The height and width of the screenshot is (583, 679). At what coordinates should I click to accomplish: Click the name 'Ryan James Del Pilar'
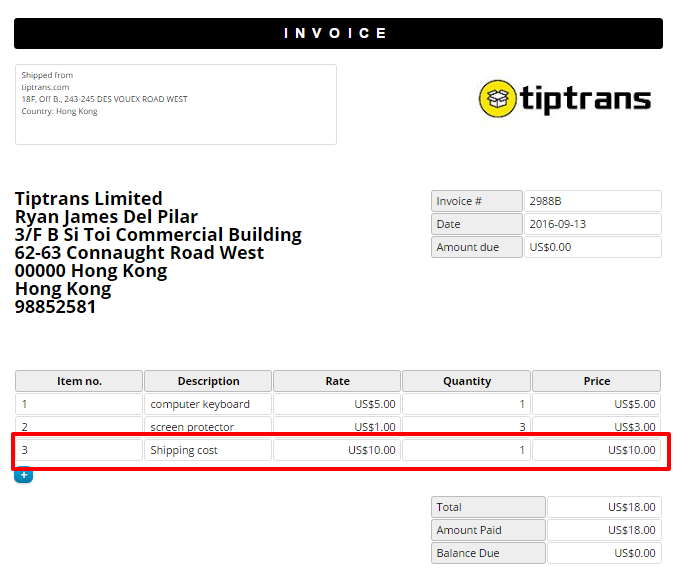[106, 217]
